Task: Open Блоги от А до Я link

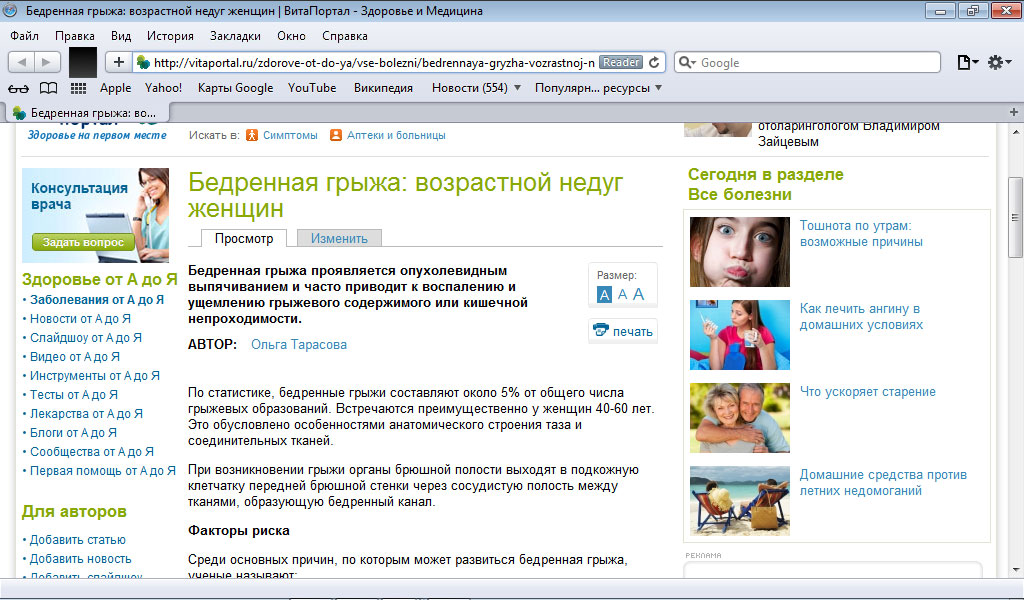Action: pyautogui.click(x=73, y=432)
